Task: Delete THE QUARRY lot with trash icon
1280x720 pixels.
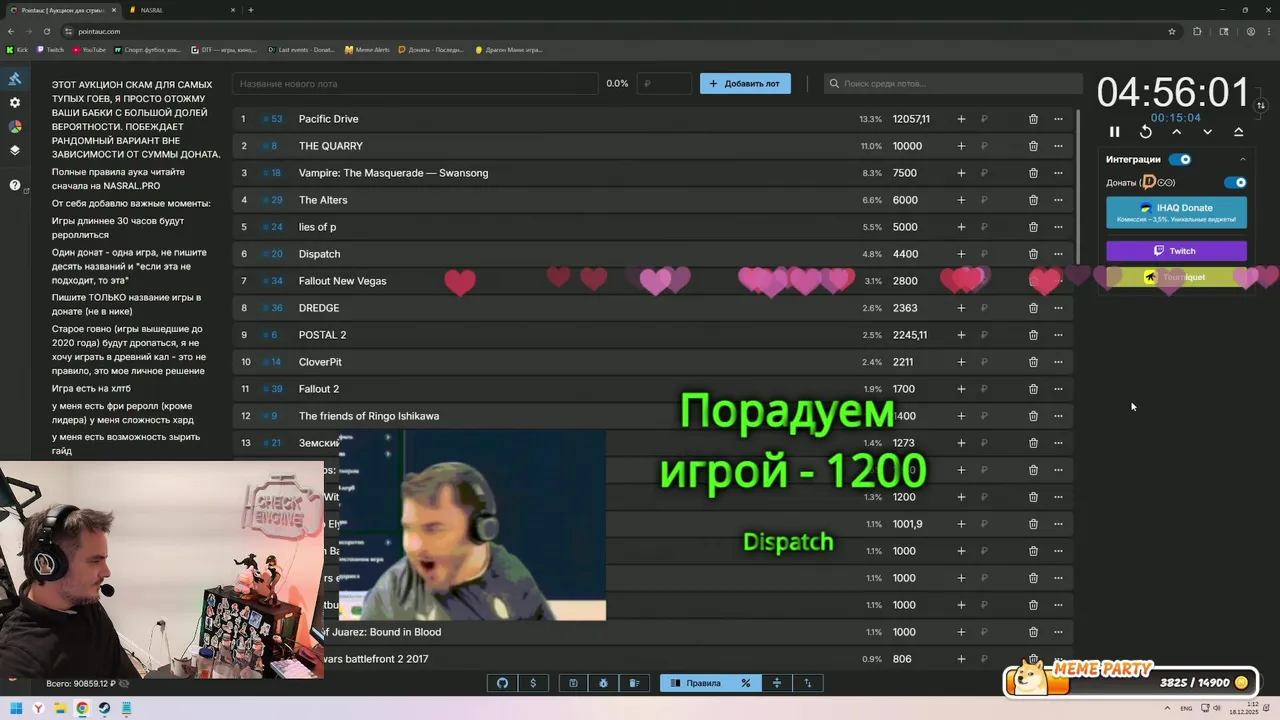Action: point(1033,146)
